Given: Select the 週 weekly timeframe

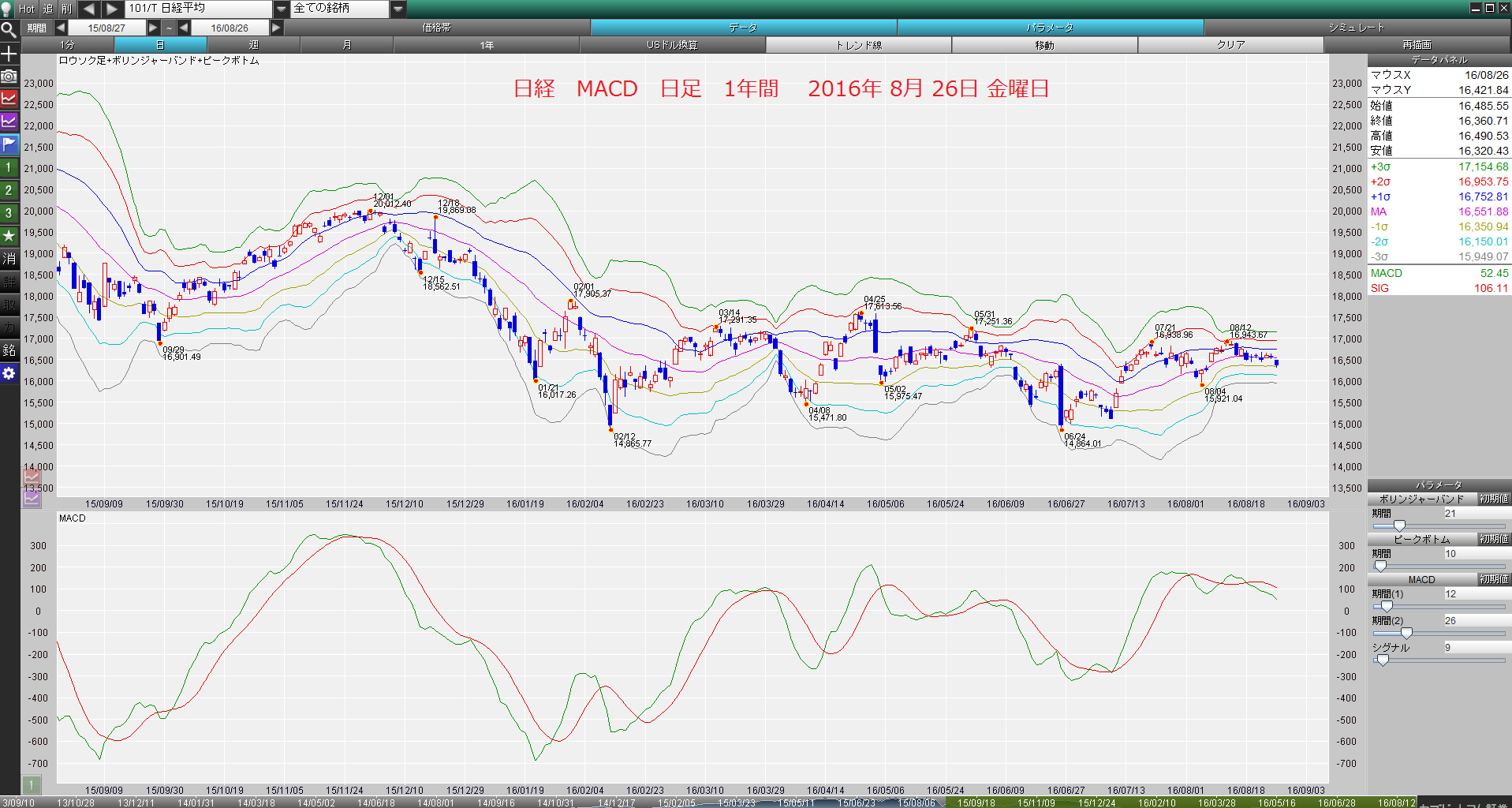Looking at the screenshot, I should 253,45.
